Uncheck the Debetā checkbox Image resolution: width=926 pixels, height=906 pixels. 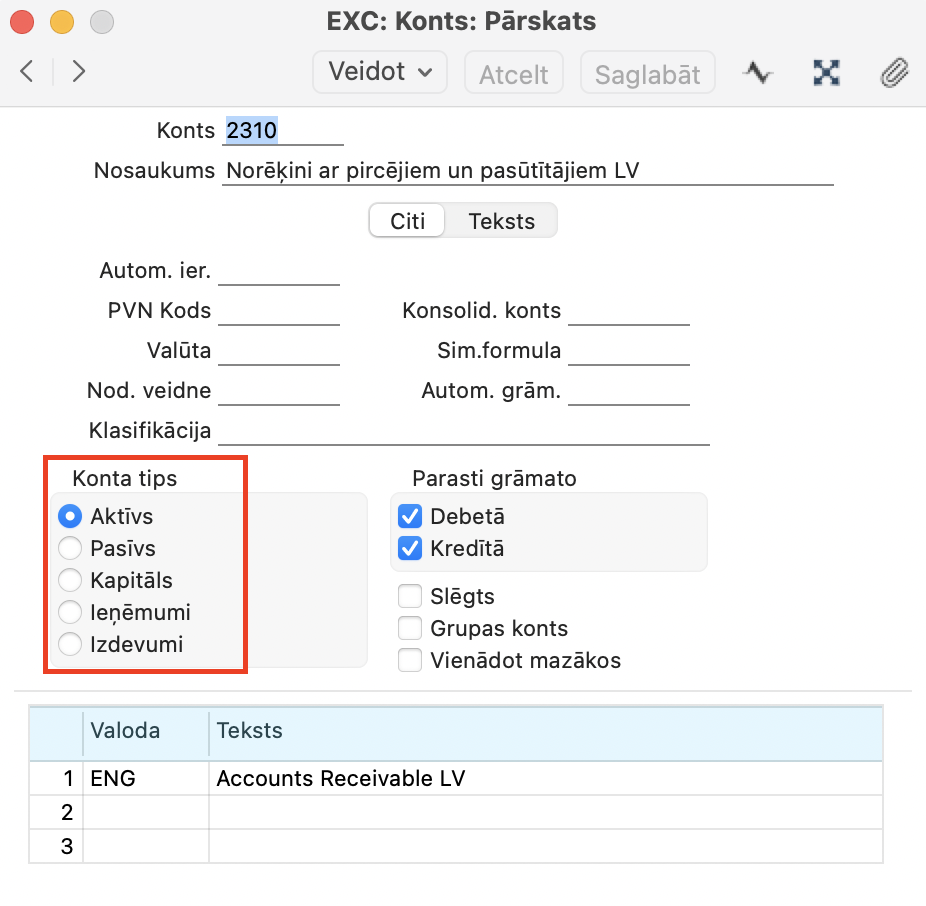click(410, 517)
